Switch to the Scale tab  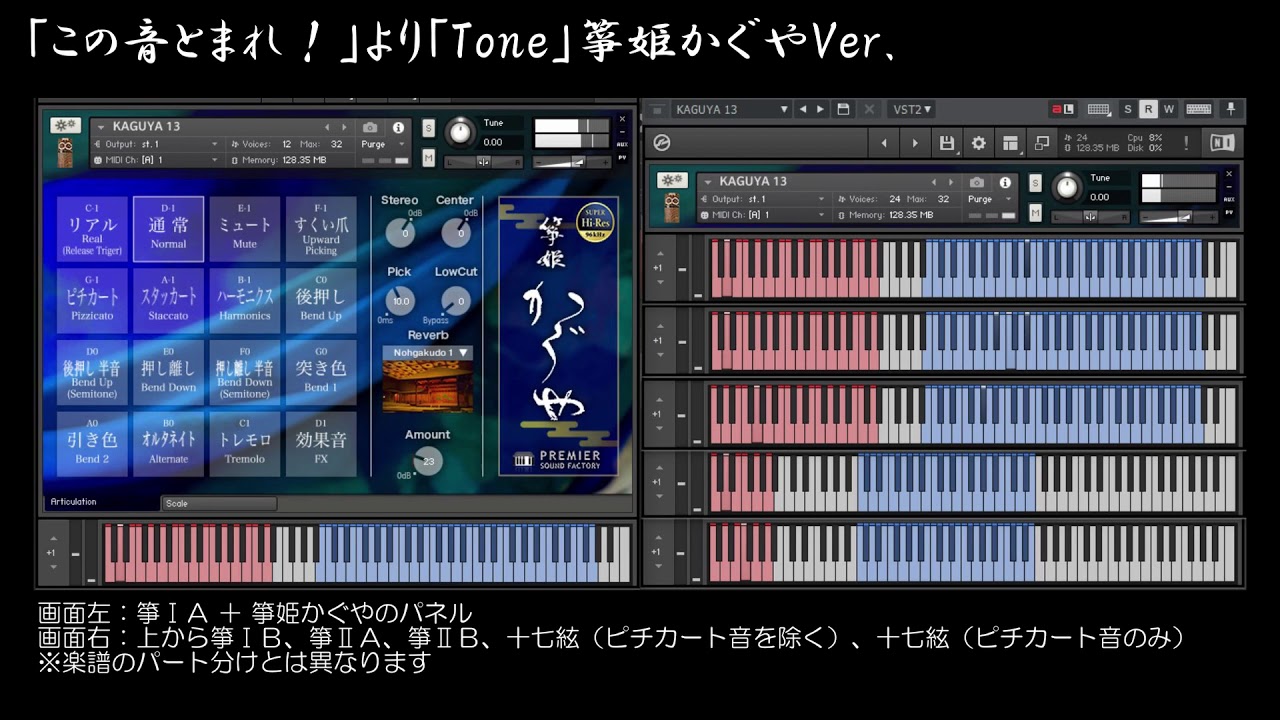pos(218,503)
